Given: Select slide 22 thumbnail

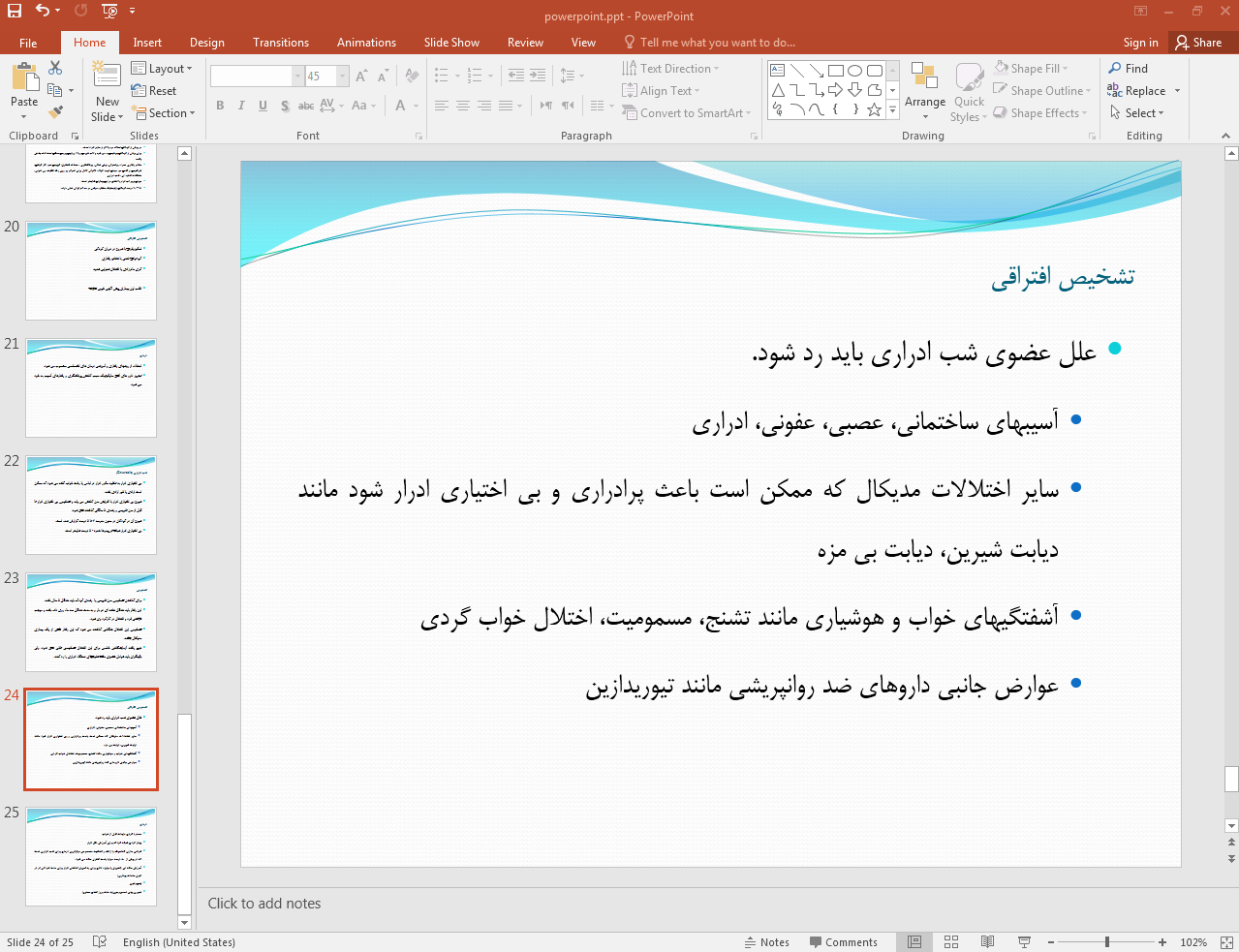Looking at the screenshot, I should click(91, 505).
